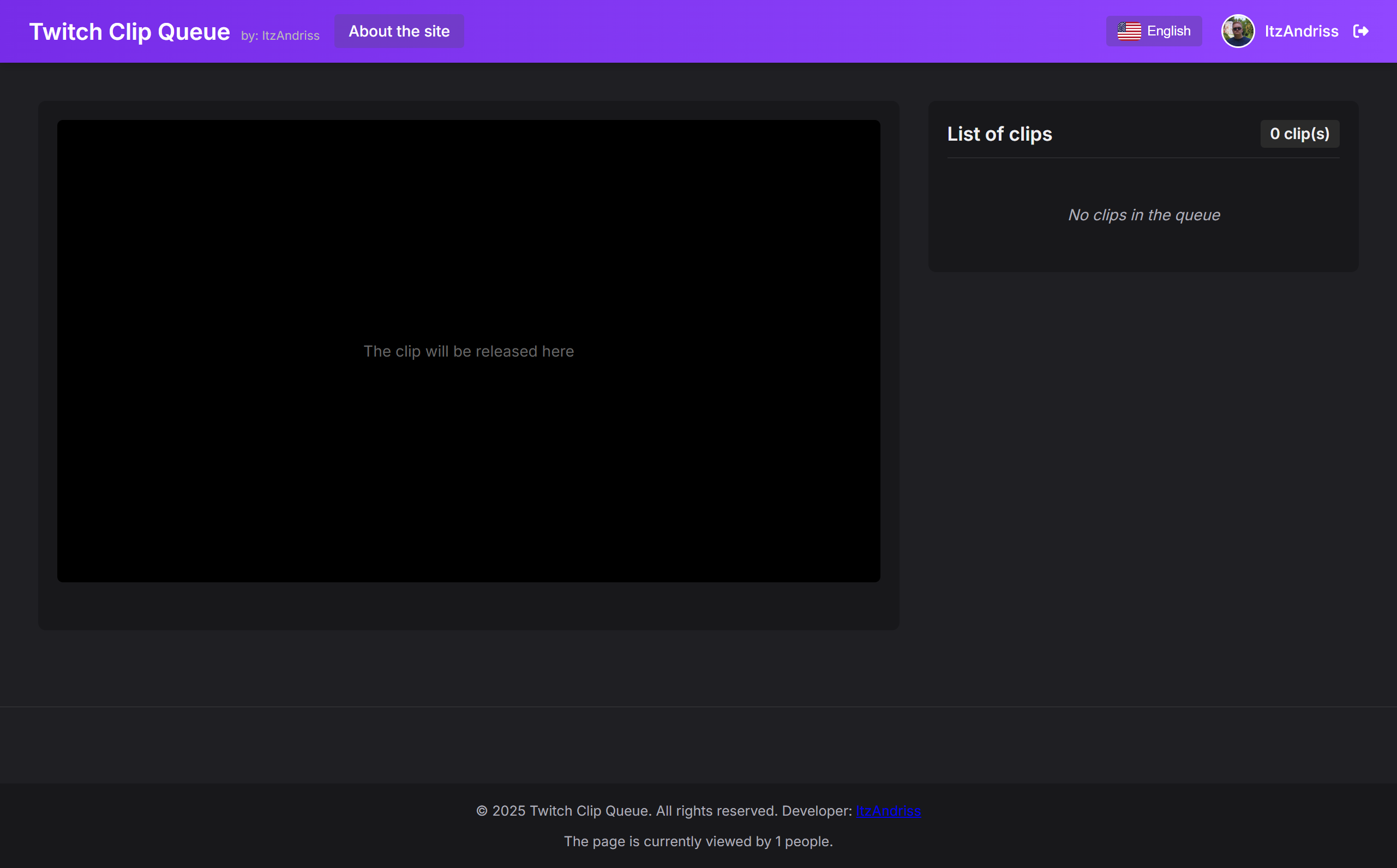The width and height of the screenshot is (1397, 868).
Task: Click the US flag icon
Action: 1129,31
